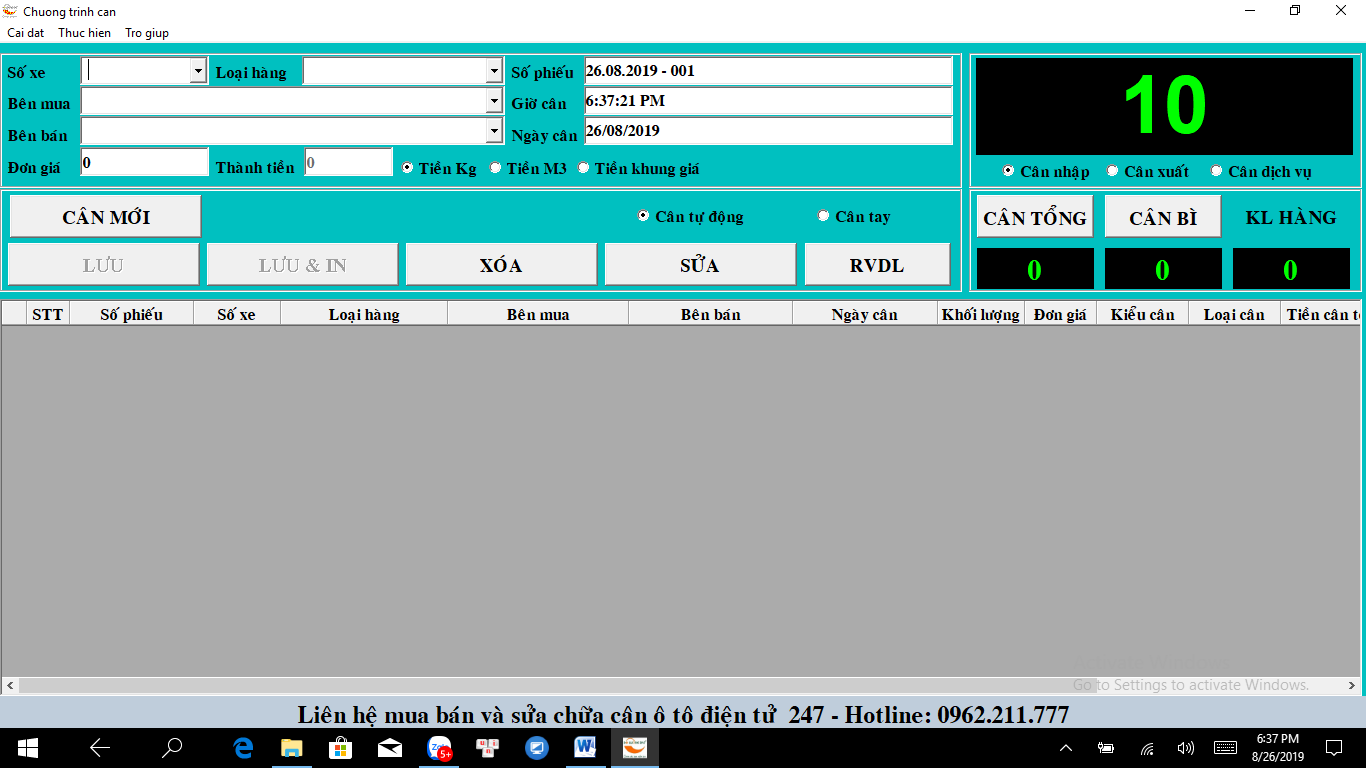Open Microsoft Edge from the taskbar
Screen dimensions: 1368x774
pos(243,748)
